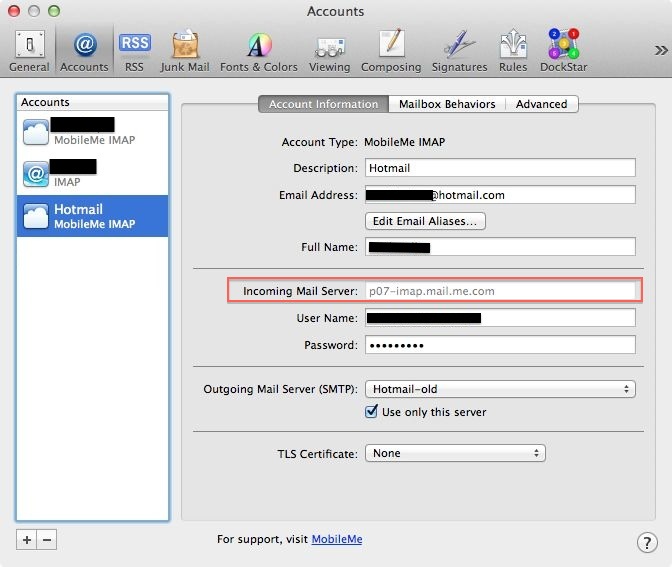Image resolution: width=672 pixels, height=567 pixels.
Task: Select the first MobileMe IMAP account
Action: coord(93,132)
